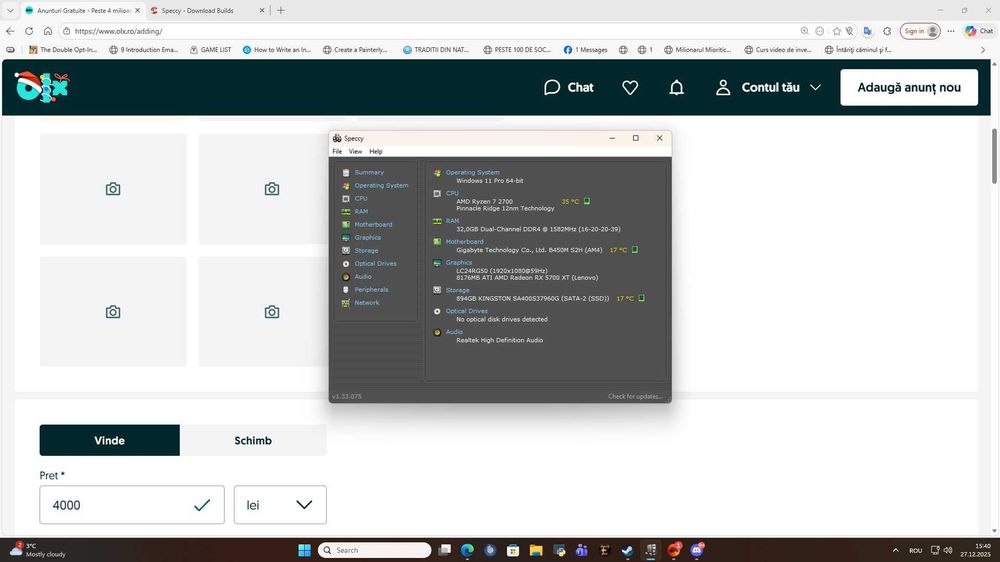Screen dimensions: 1000x562
Task: Add page to favorites star
Action: pyautogui.click(x=837, y=31)
